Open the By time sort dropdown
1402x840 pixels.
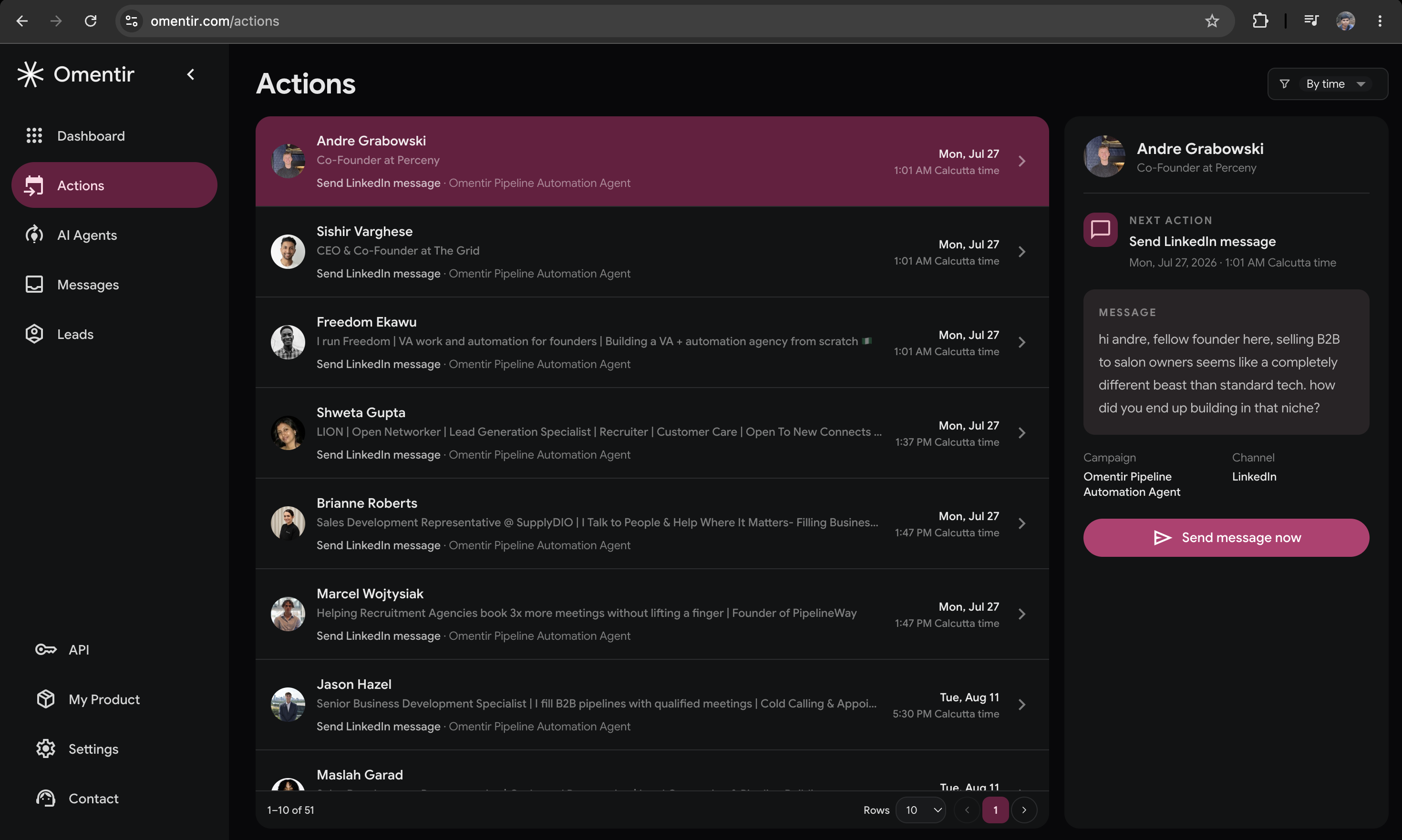point(1328,84)
